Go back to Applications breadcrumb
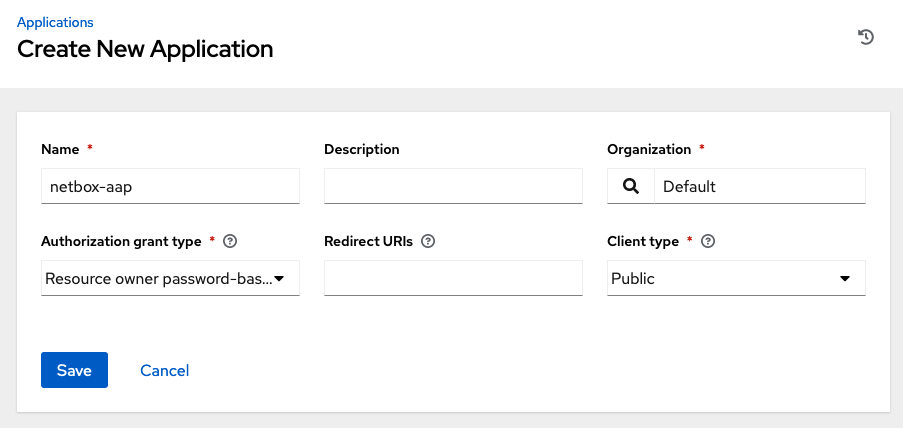 pos(55,22)
